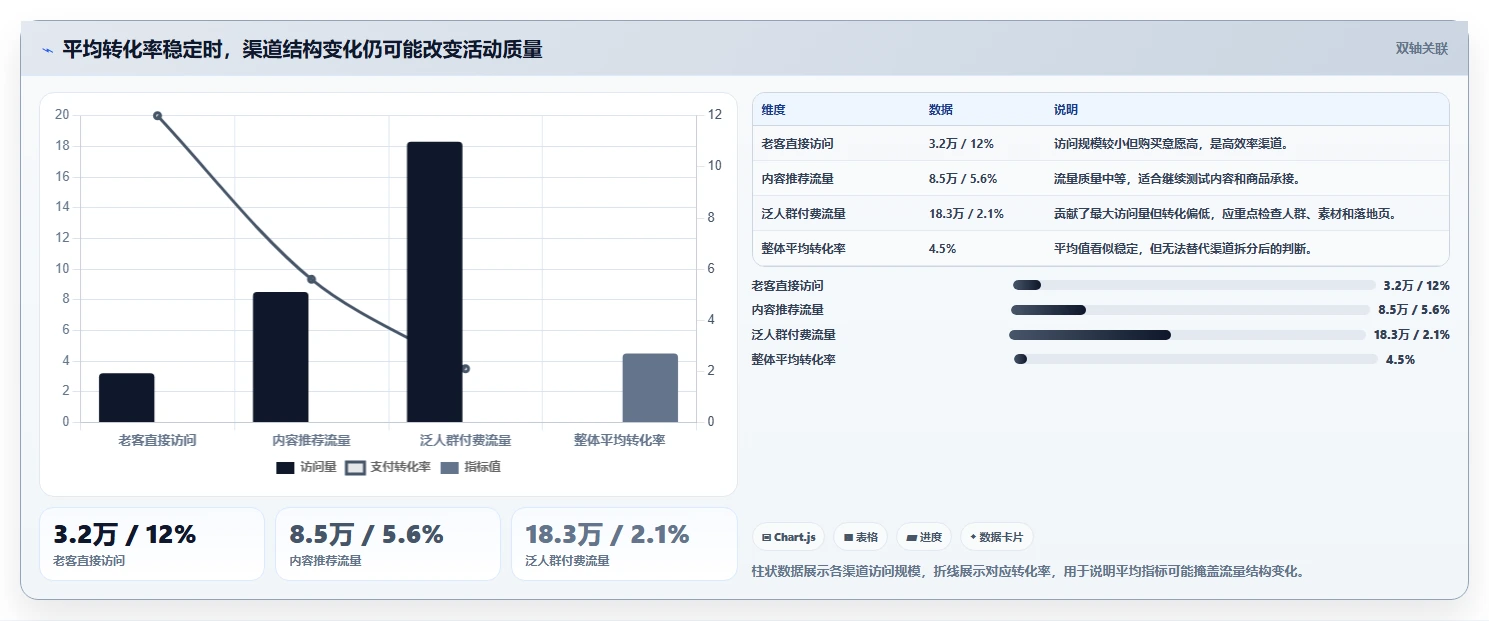This screenshot has width=1489, height=621.
Task: Click the panel title 平均转化率稳定时
Action: tap(302, 49)
